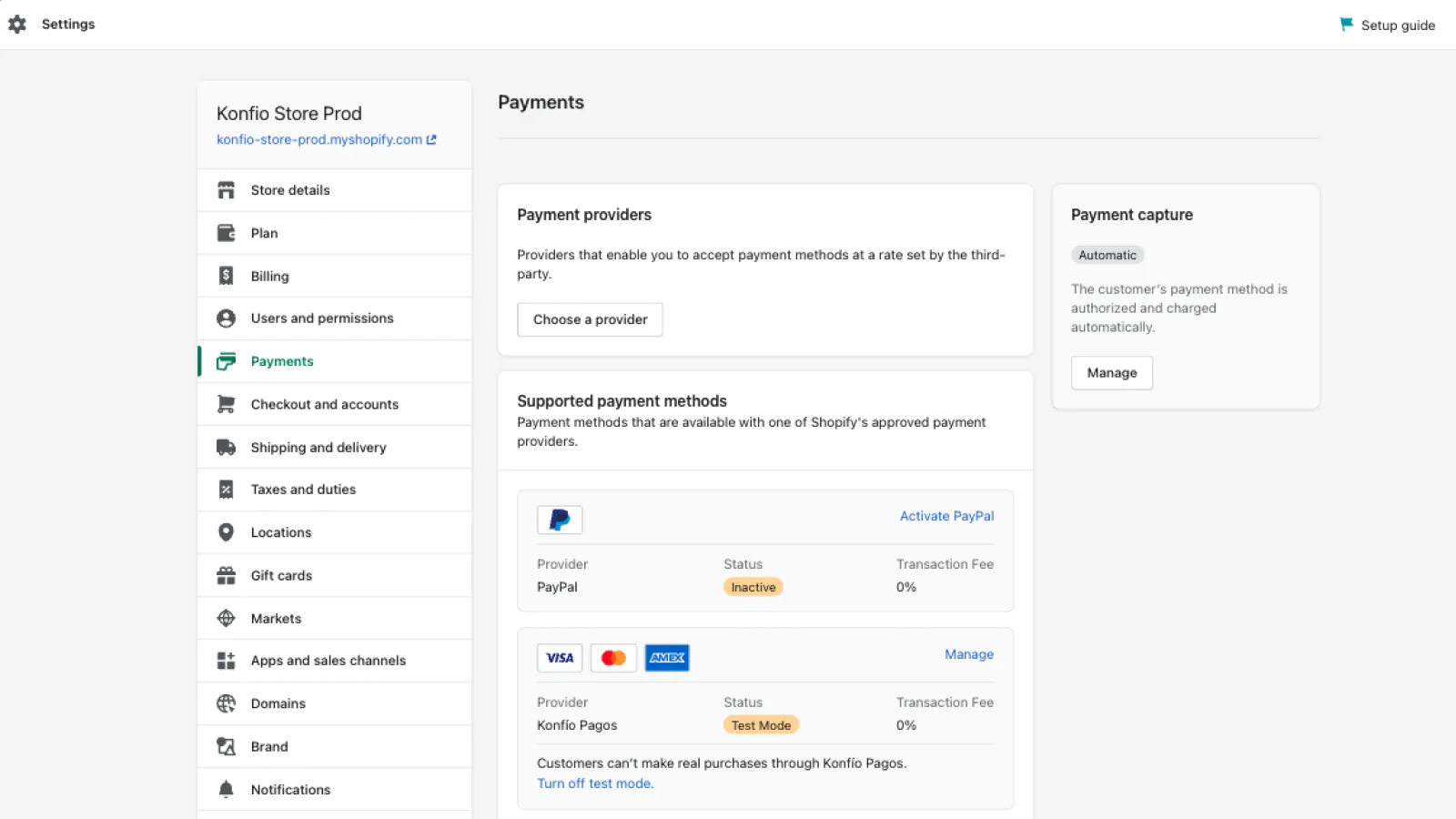Click the Billing dollar icon
This screenshot has height=819, width=1456.
click(226, 276)
